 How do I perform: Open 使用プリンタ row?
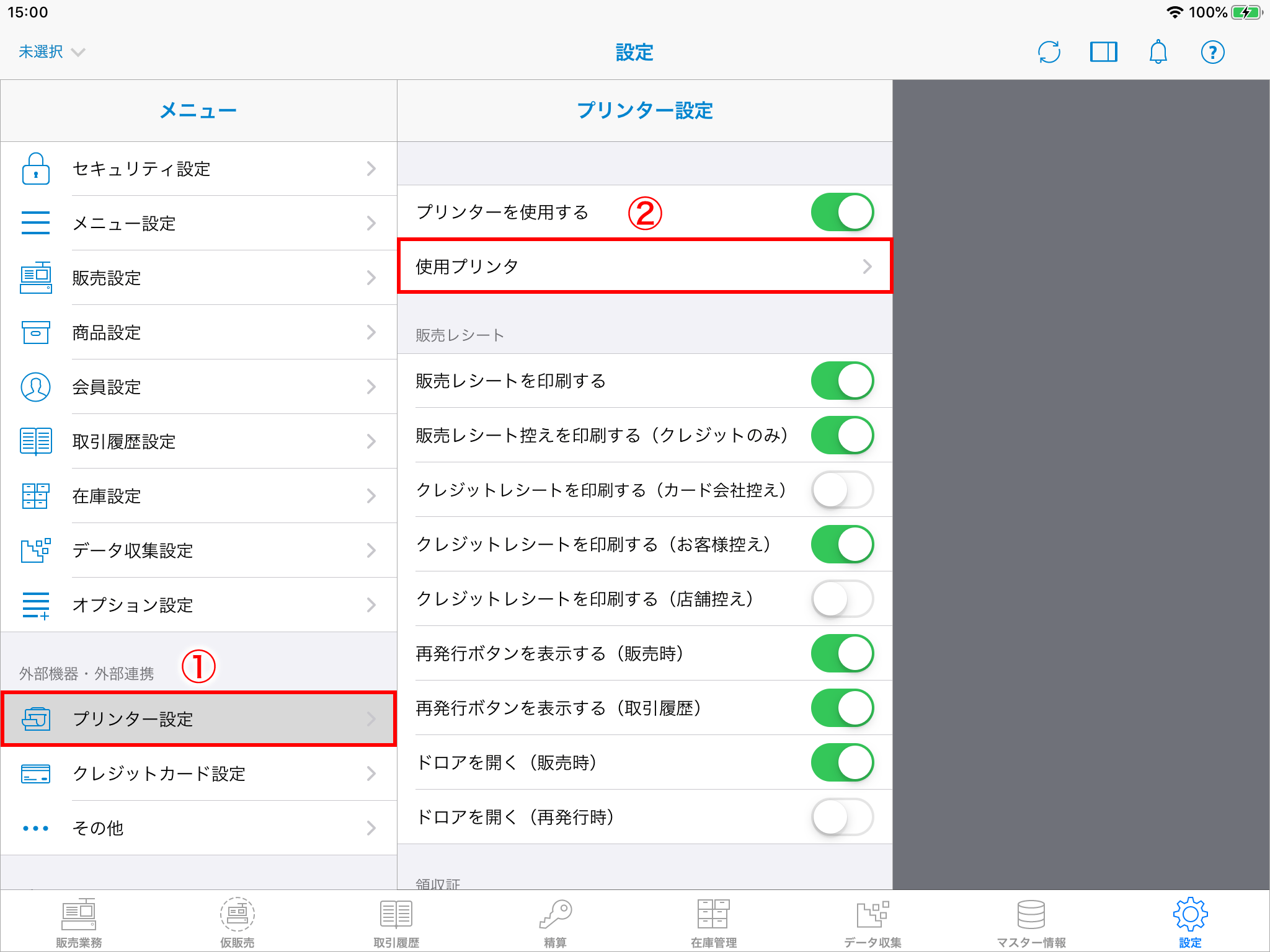click(644, 267)
